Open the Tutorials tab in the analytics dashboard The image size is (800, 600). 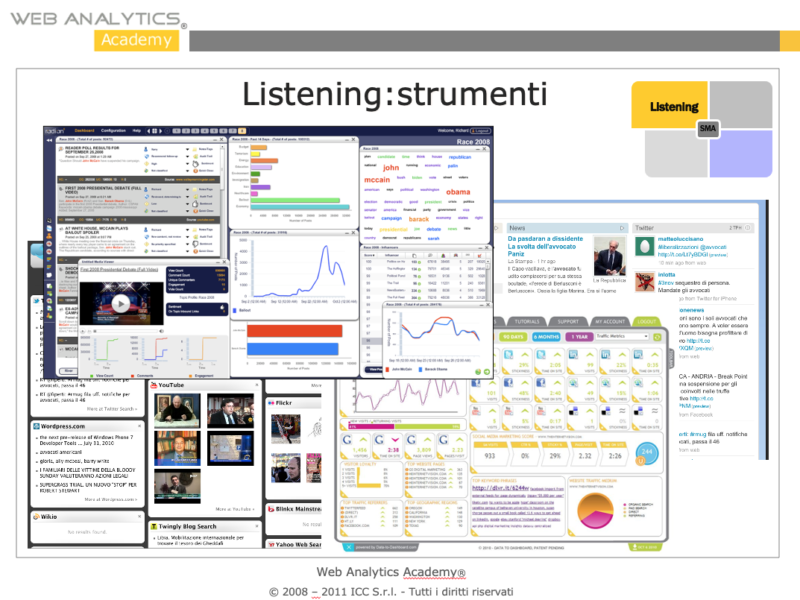[x=527, y=321]
